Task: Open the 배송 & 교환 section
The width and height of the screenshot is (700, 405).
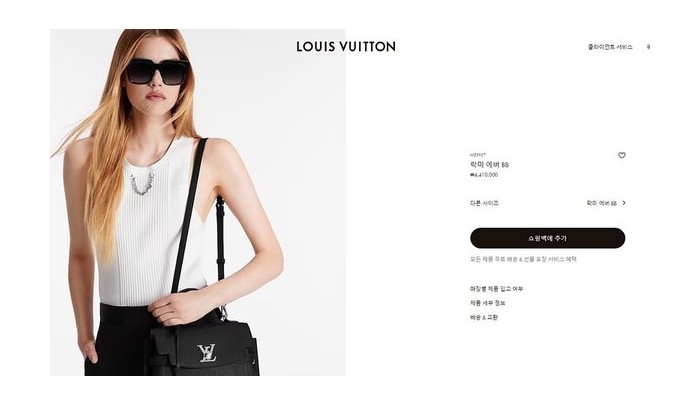Action: point(484,317)
